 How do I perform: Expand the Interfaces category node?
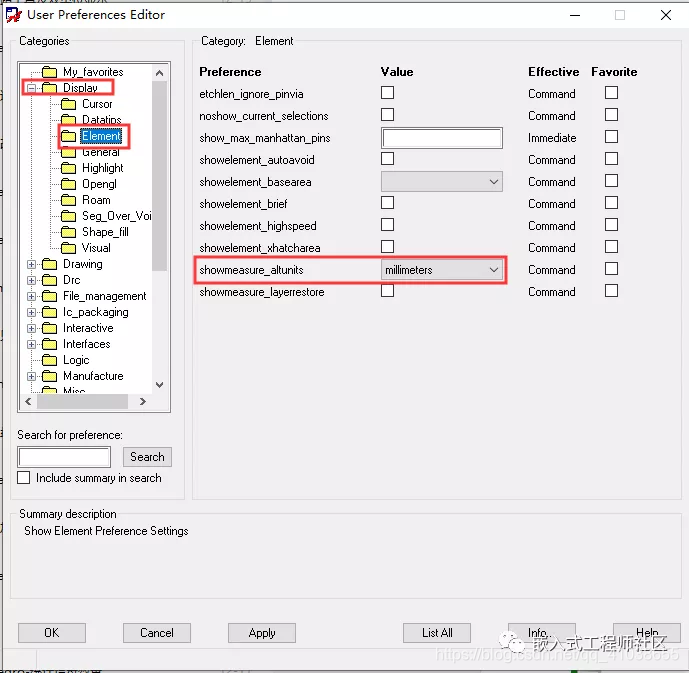pyautogui.click(x=31, y=344)
